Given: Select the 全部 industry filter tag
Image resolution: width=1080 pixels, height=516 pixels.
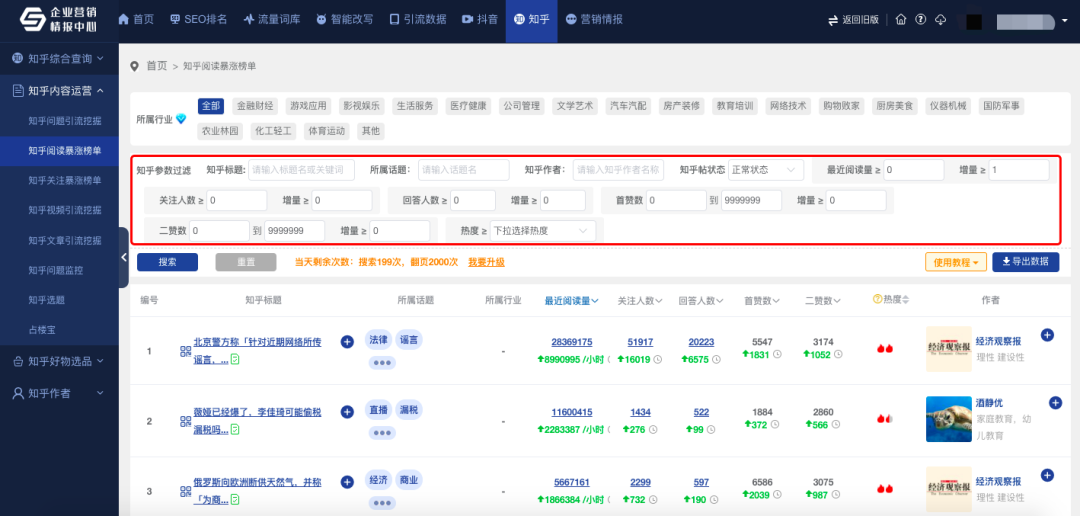Looking at the screenshot, I should (x=211, y=106).
